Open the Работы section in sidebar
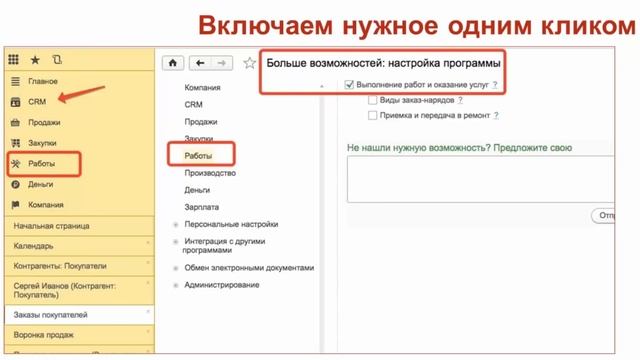640x360 pixels. [x=41, y=164]
